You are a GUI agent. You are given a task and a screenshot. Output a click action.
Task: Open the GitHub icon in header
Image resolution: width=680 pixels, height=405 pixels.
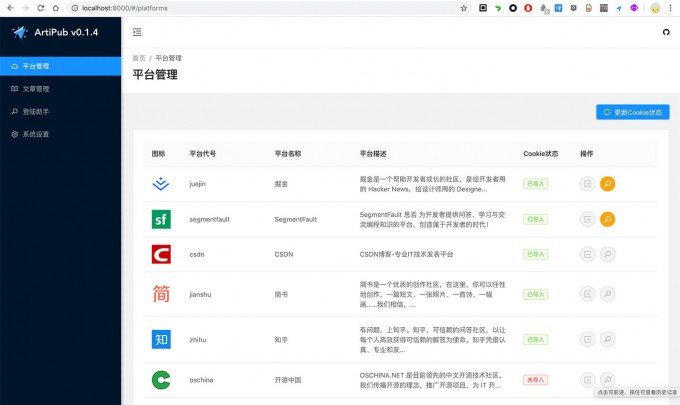[666, 32]
